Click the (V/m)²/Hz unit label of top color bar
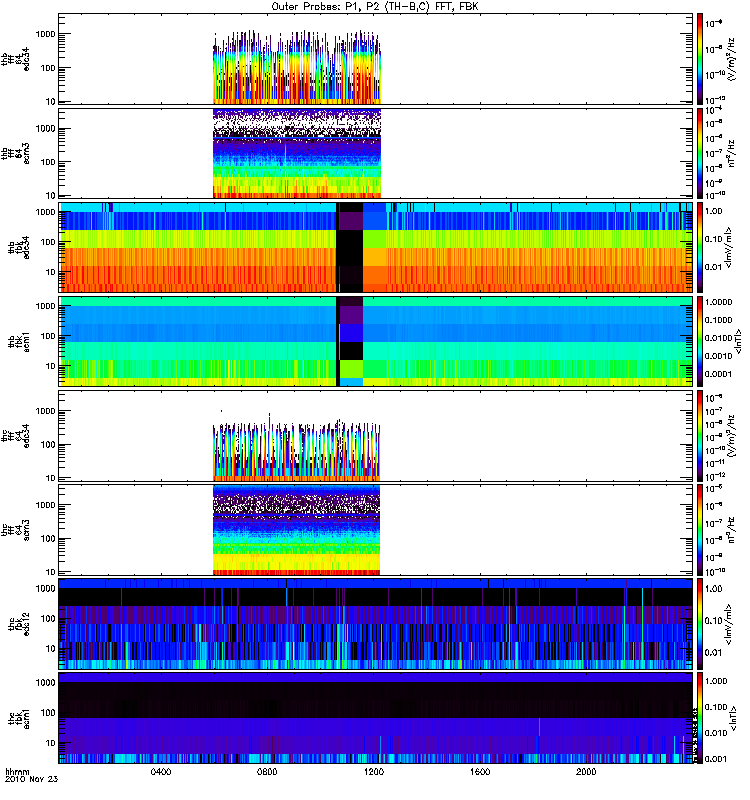The image size is (750, 800). [732, 59]
